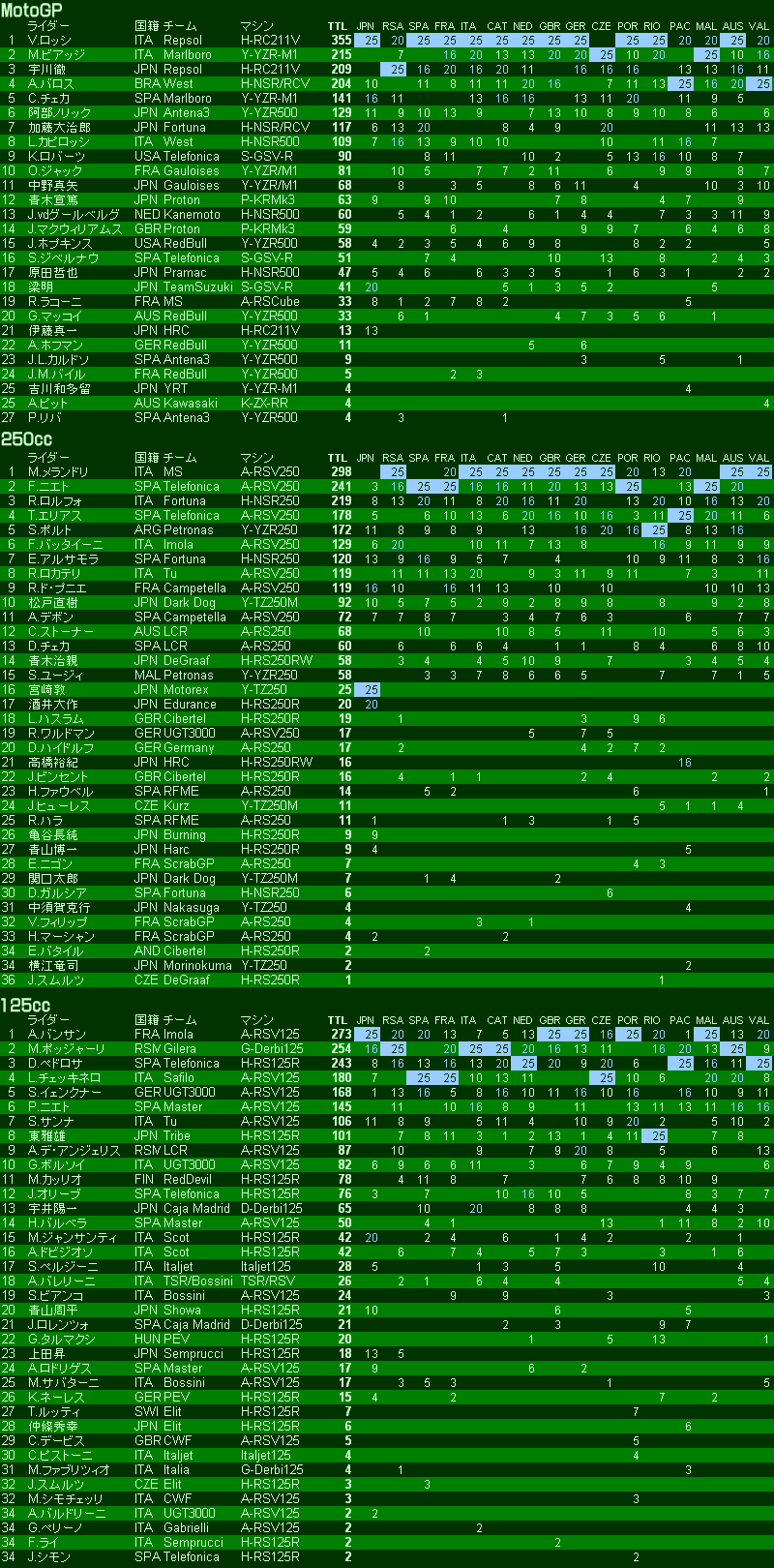This screenshot has width=774, height=1568.
Task: Click team name Kanemoto
Action: pos(192,215)
